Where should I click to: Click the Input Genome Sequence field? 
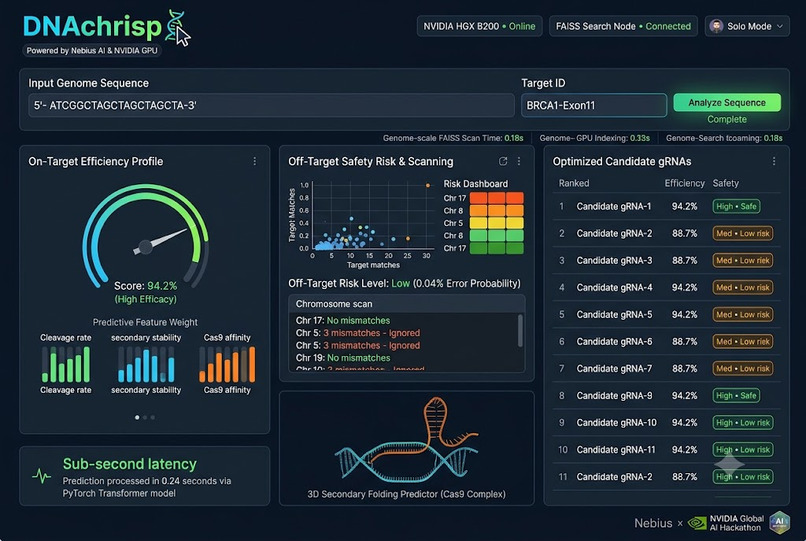click(x=271, y=105)
